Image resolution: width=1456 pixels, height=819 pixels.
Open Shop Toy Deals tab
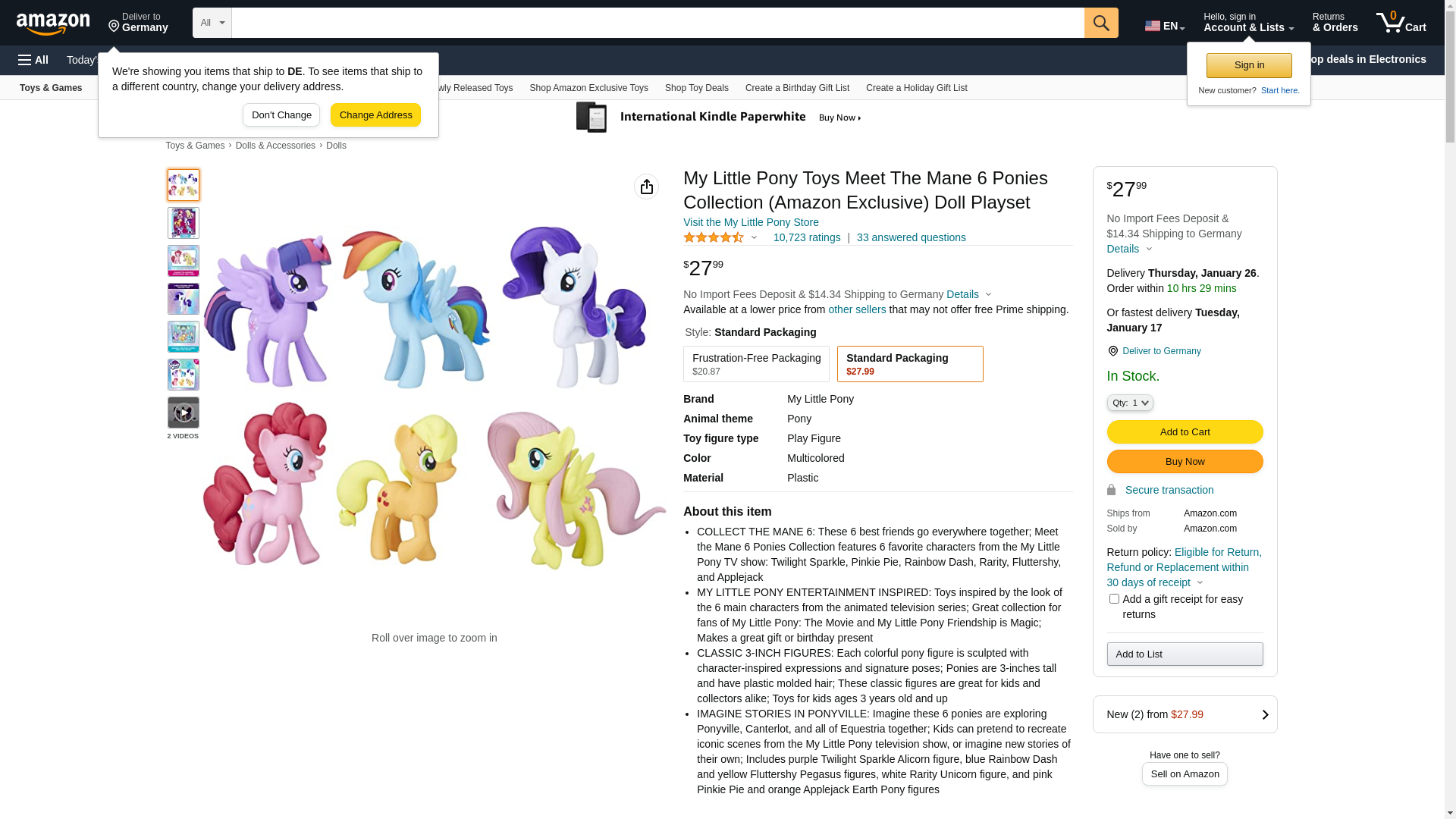696,88
